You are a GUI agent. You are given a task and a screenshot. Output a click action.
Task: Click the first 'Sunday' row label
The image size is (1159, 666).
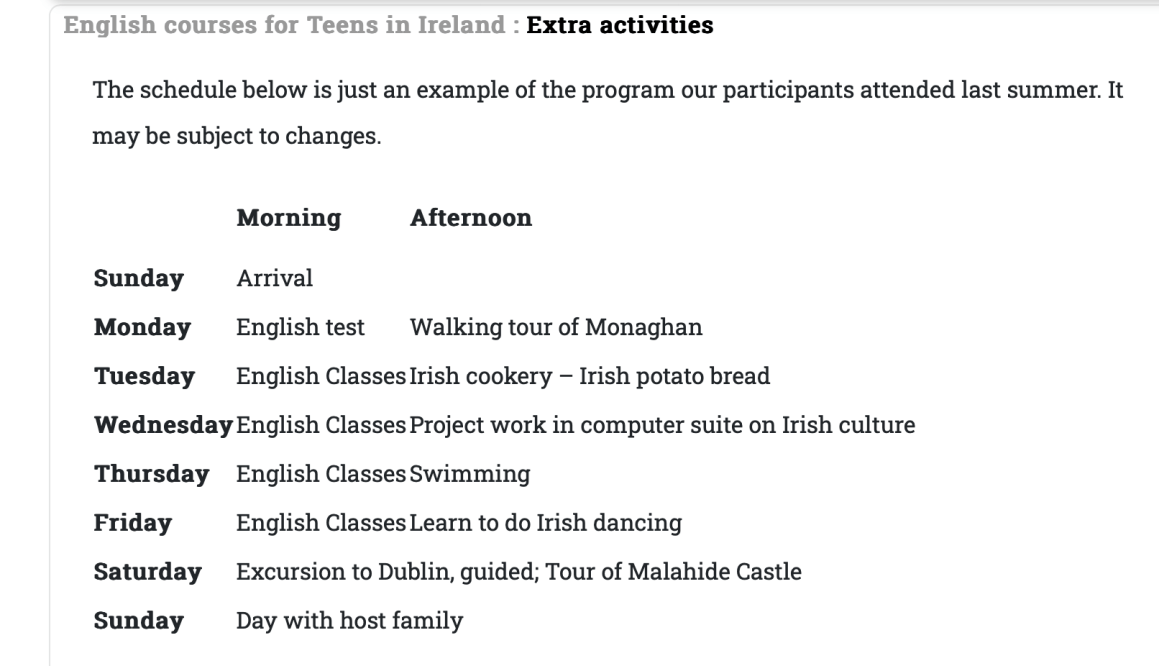pyautogui.click(x=138, y=279)
